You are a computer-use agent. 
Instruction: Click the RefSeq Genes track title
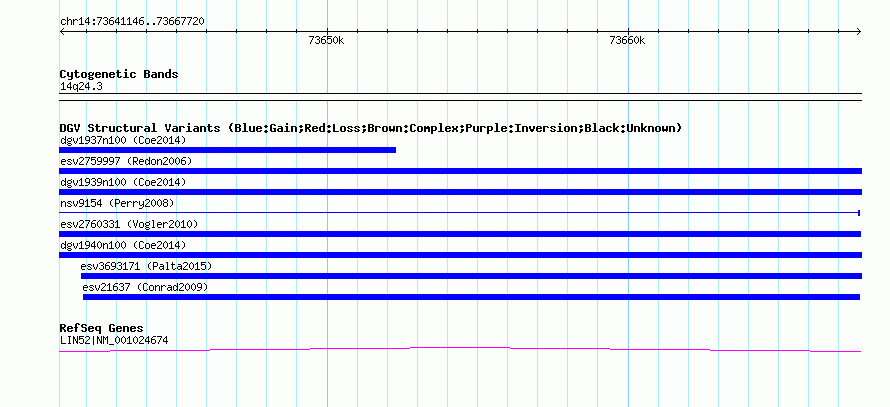[x=102, y=328]
